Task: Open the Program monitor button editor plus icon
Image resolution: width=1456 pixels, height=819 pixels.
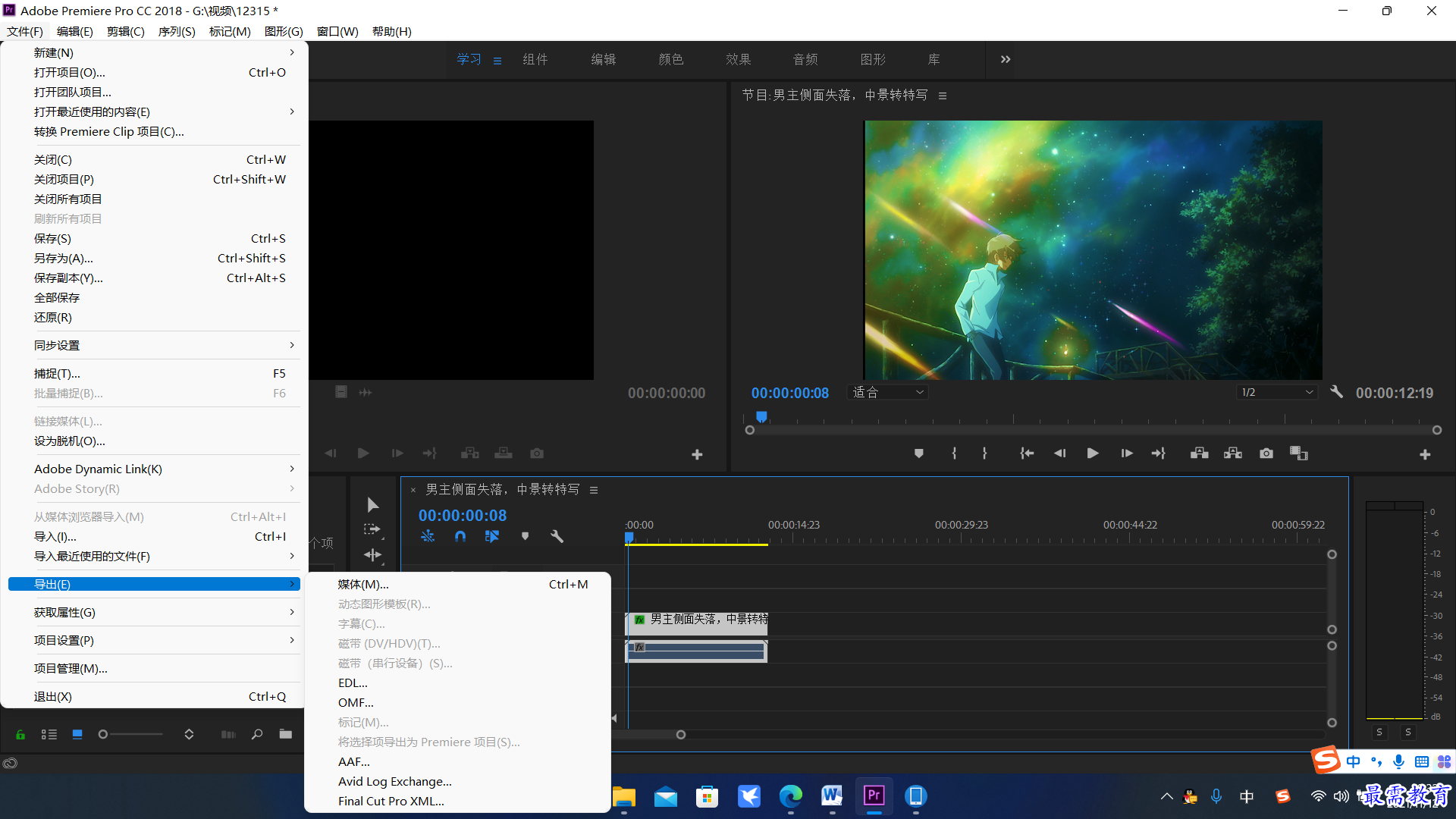Action: click(1425, 454)
